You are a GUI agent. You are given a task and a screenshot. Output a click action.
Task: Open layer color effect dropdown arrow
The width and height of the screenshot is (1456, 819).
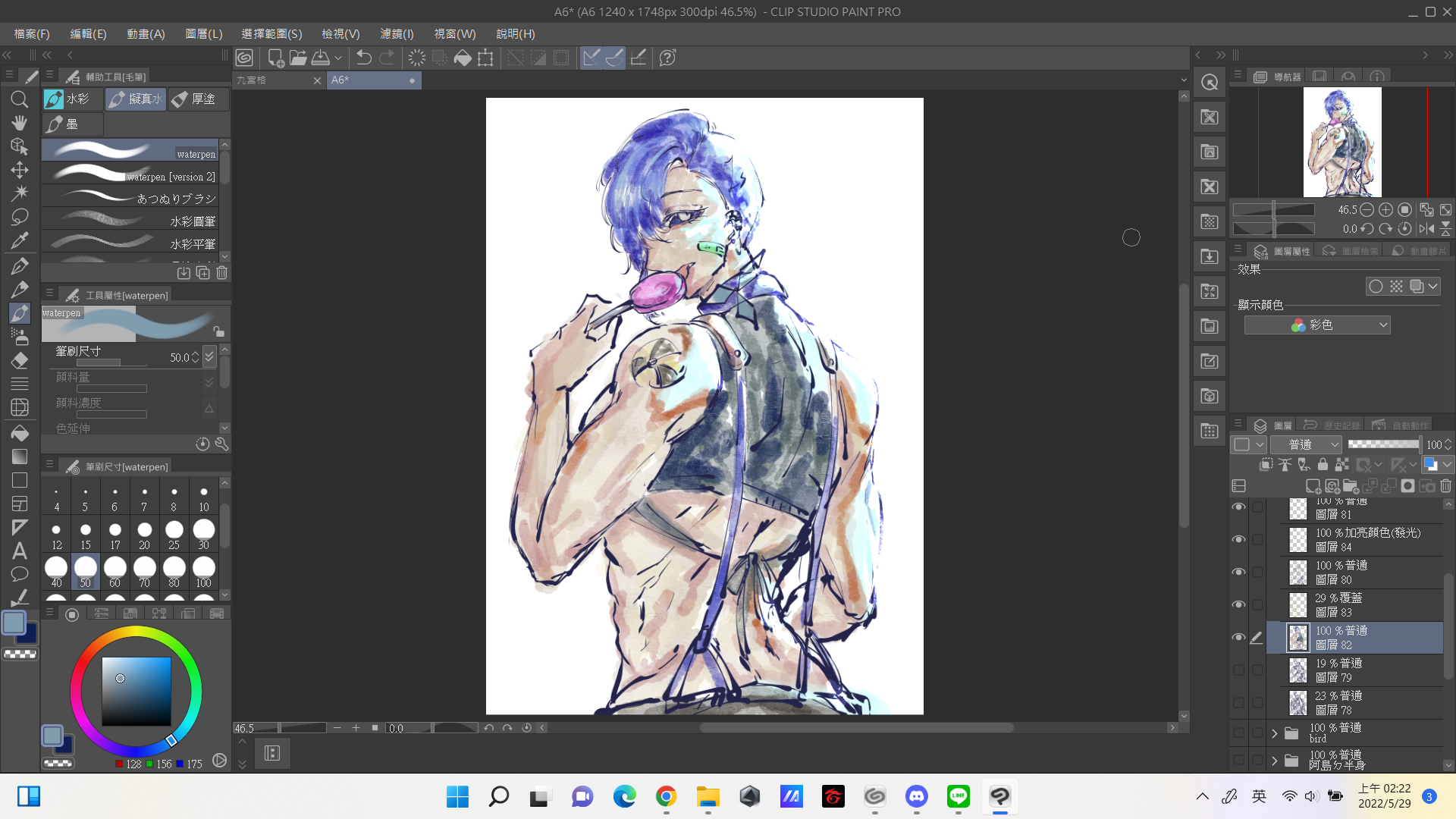click(1433, 287)
